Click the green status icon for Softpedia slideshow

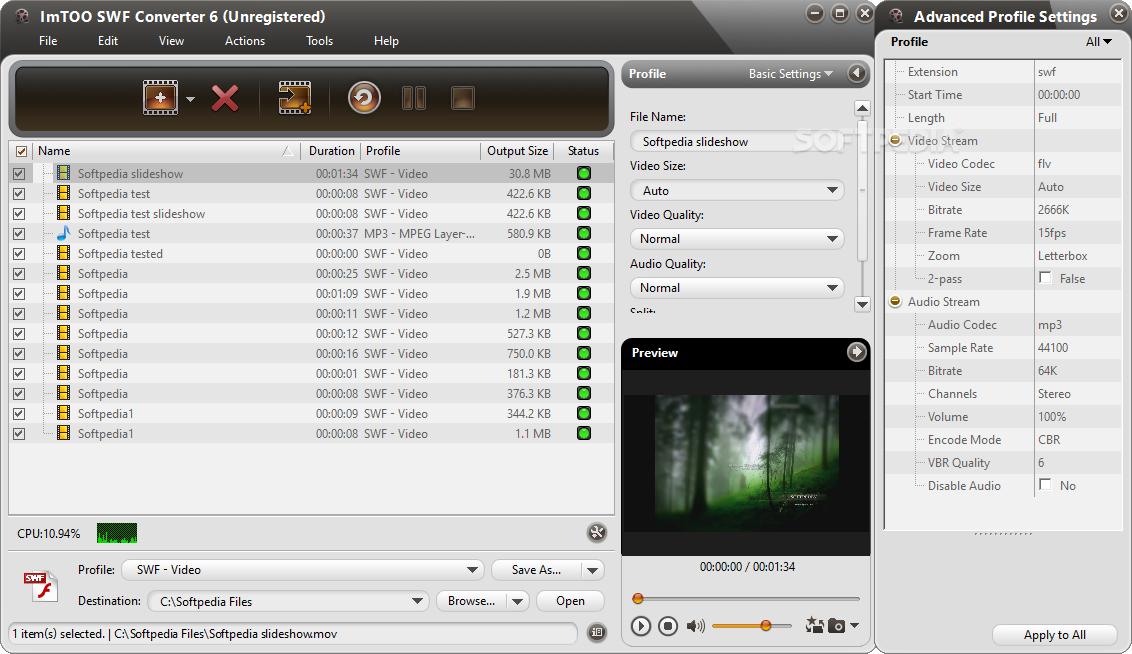(583, 173)
